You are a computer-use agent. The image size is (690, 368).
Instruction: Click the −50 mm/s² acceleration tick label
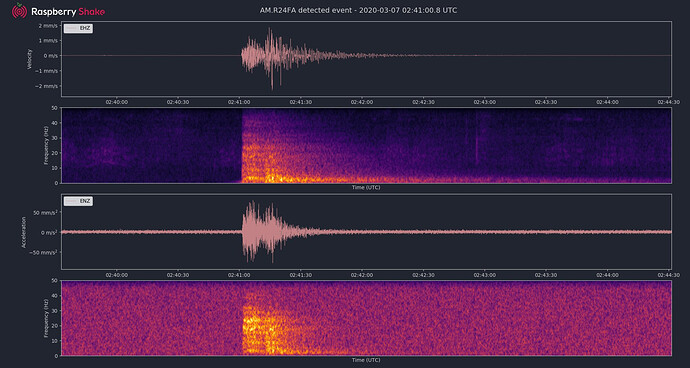tap(44, 252)
